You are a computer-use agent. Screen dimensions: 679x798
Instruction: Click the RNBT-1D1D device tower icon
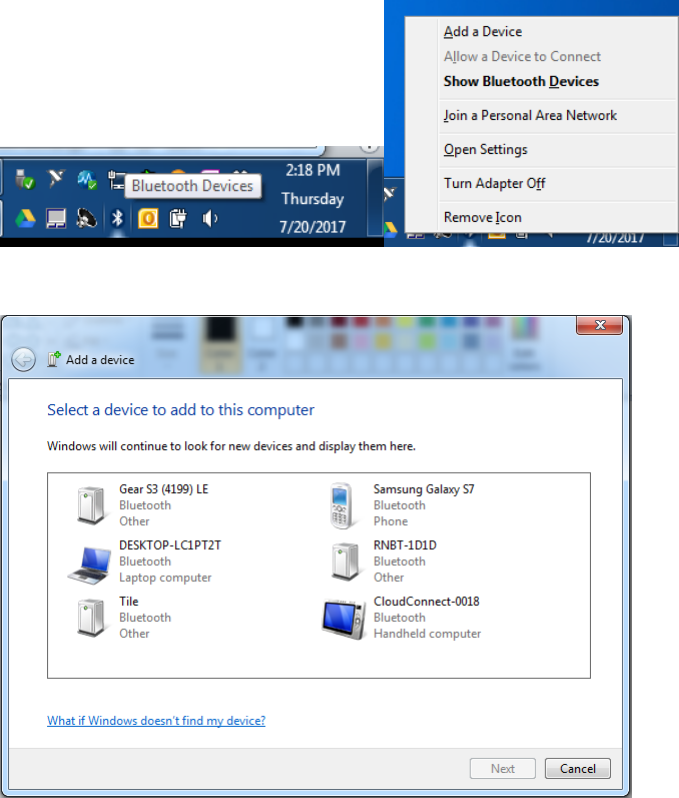coord(345,561)
